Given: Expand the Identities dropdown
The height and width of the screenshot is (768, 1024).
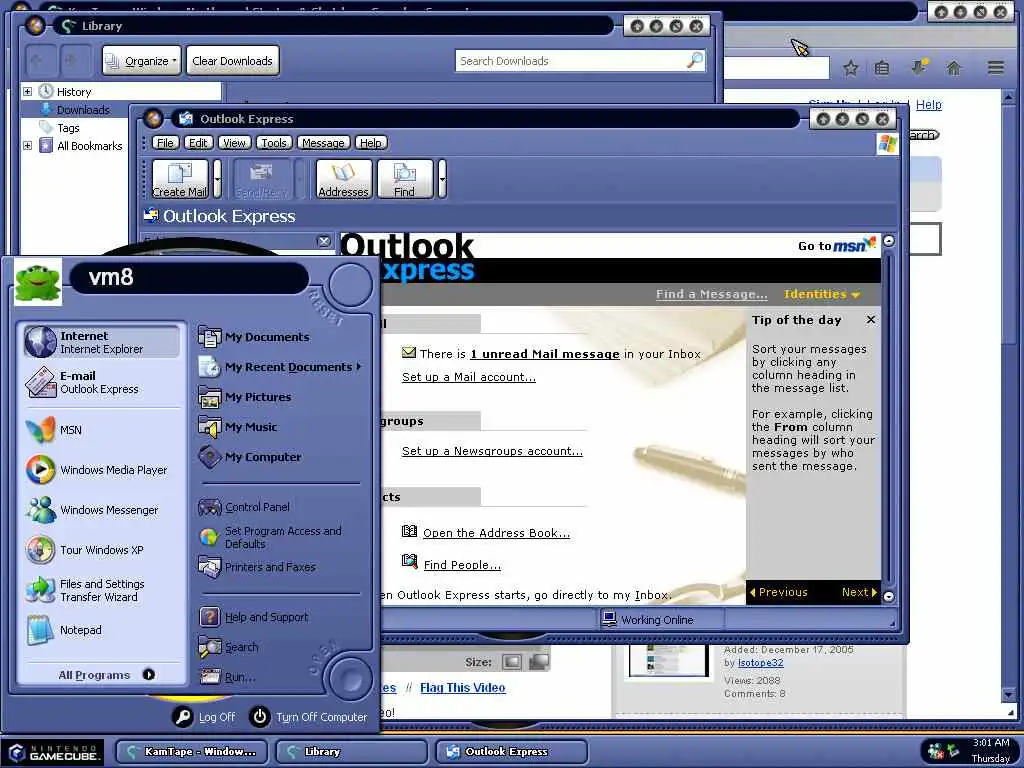Looking at the screenshot, I should point(822,295).
